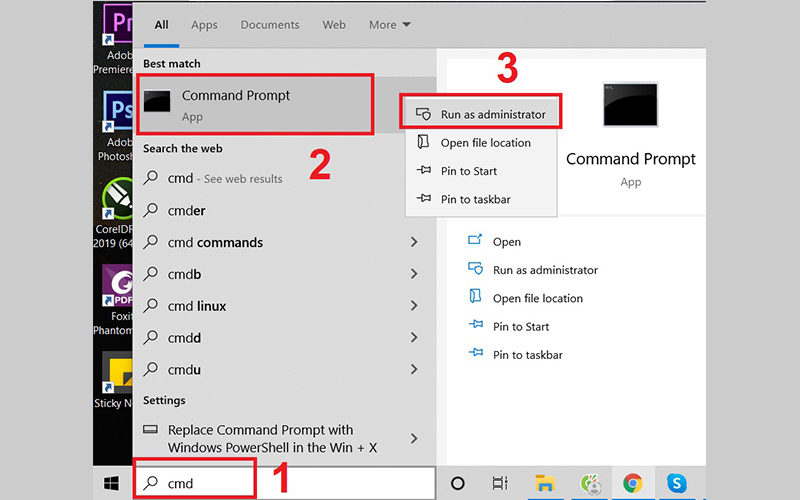Click shield icon of context Run as administrator

tap(423, 114)
